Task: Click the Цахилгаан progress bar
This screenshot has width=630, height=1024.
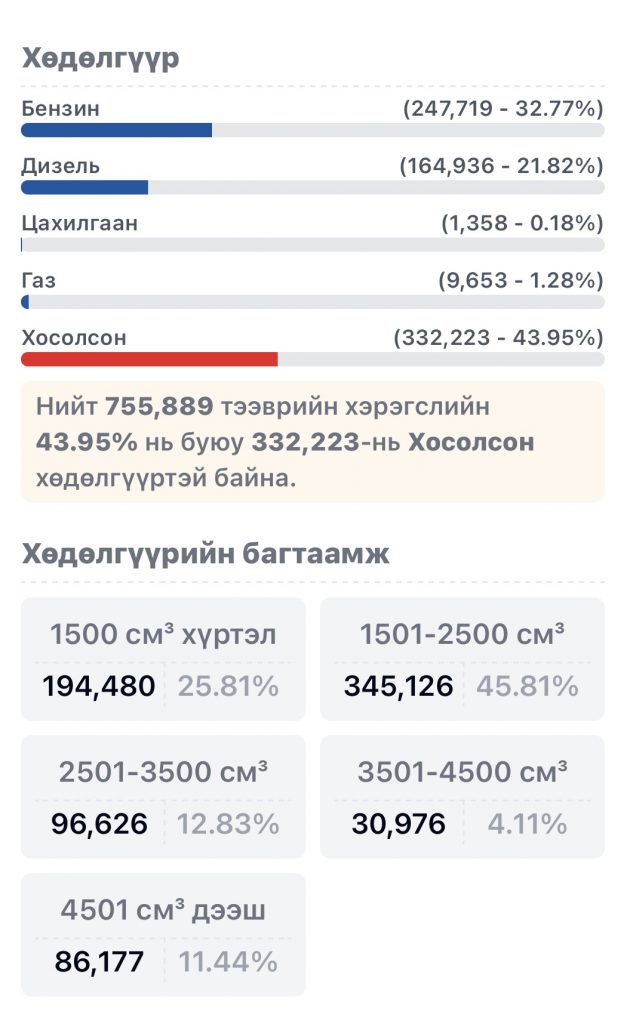Action: [x=312, y=244]
